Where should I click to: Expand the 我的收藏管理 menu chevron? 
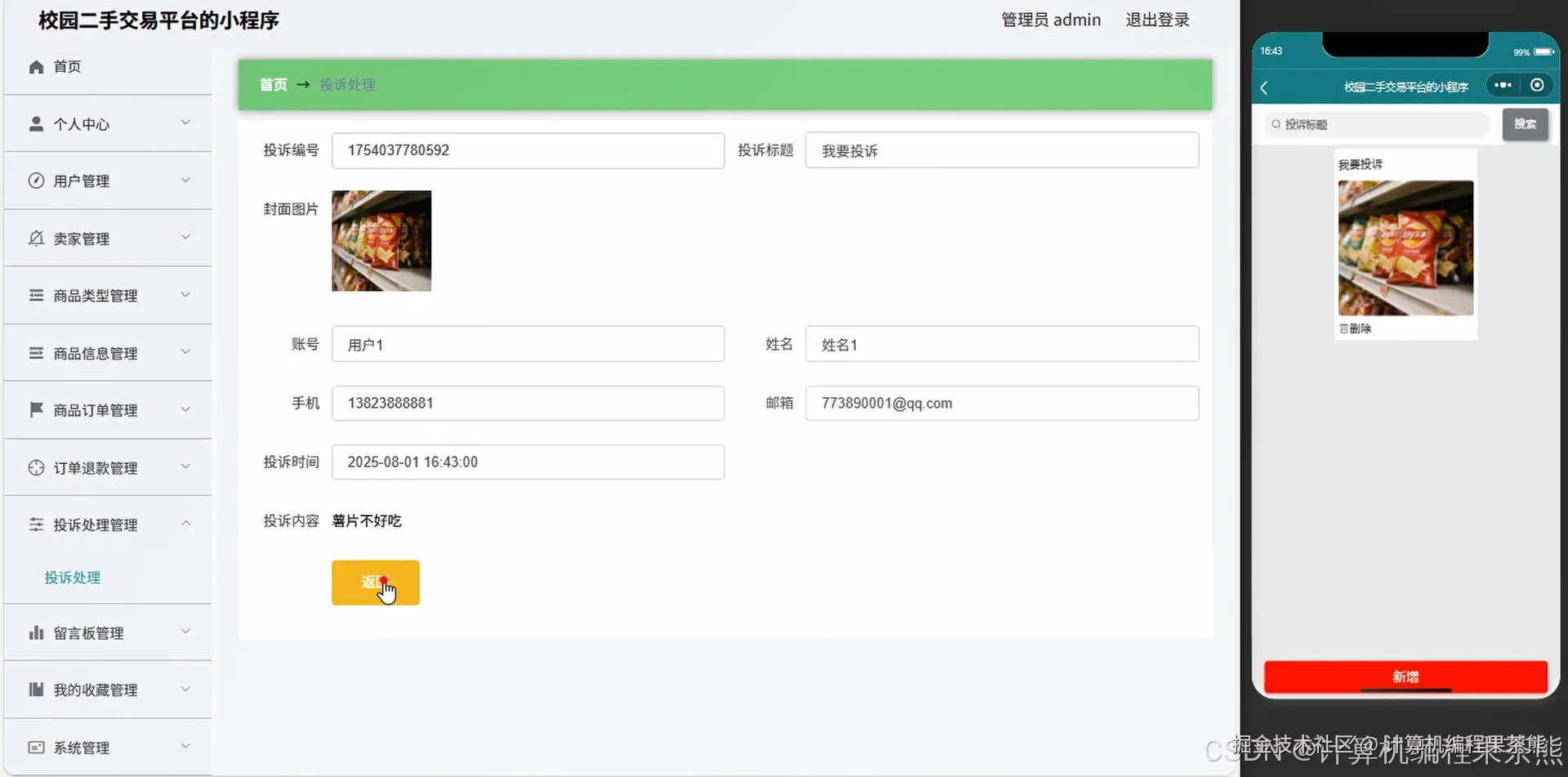click(x=185, y=688)
